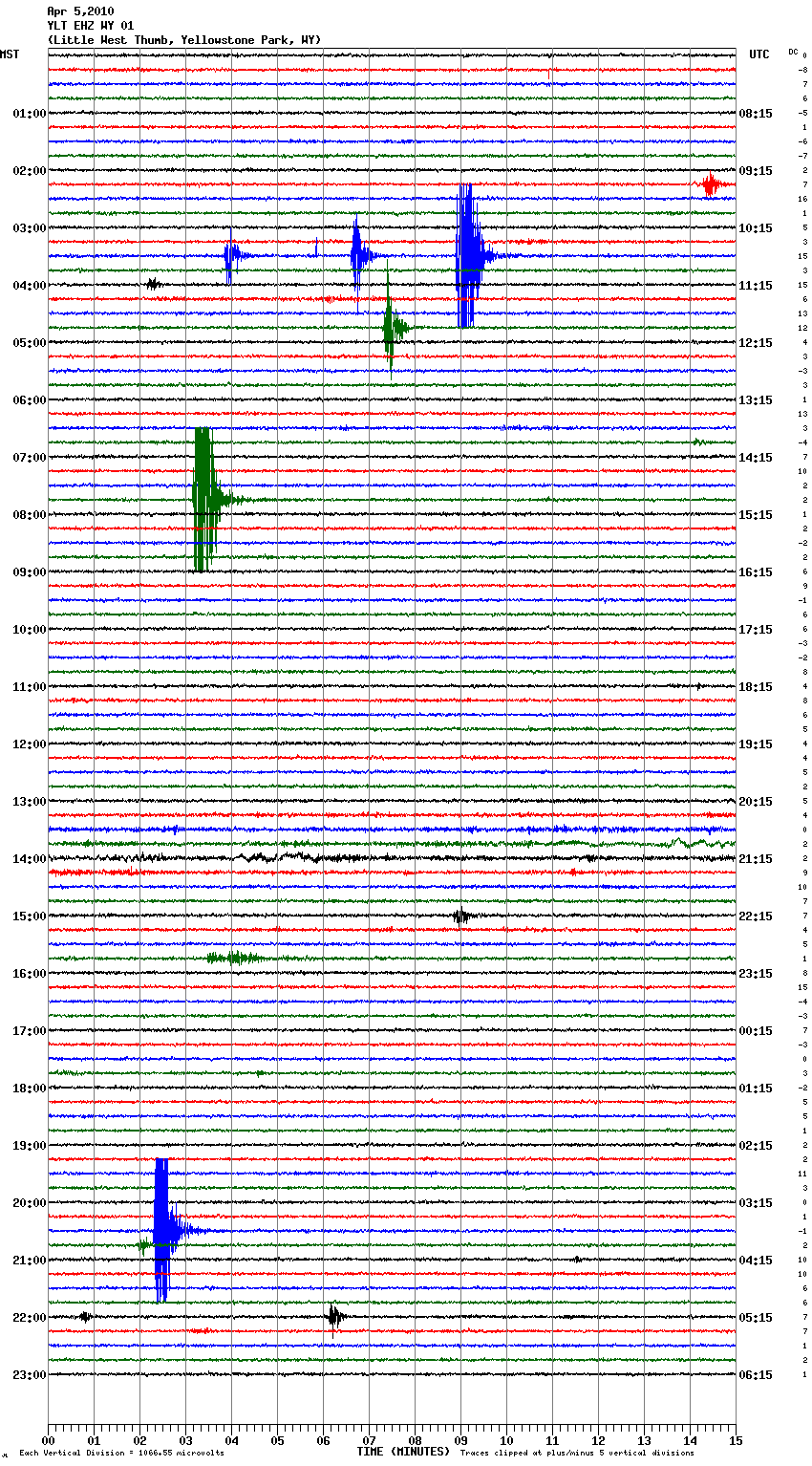Click the 16:15 UTC time label

point(756,572)
